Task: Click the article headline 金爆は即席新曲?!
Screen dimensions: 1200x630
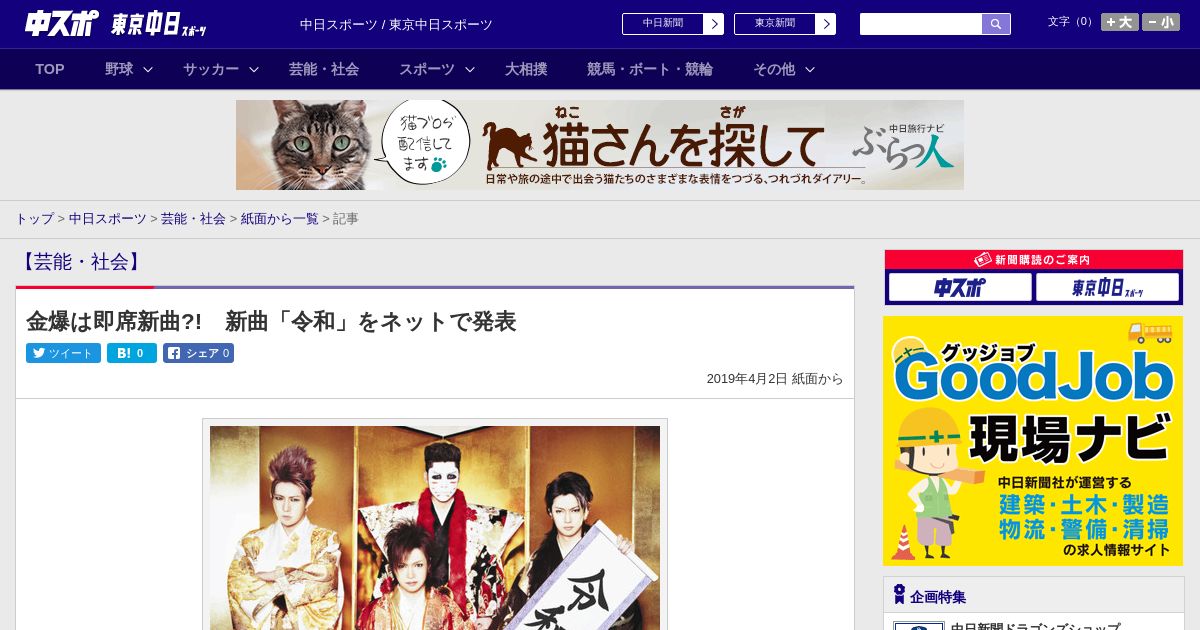Action: coord(271,321)
